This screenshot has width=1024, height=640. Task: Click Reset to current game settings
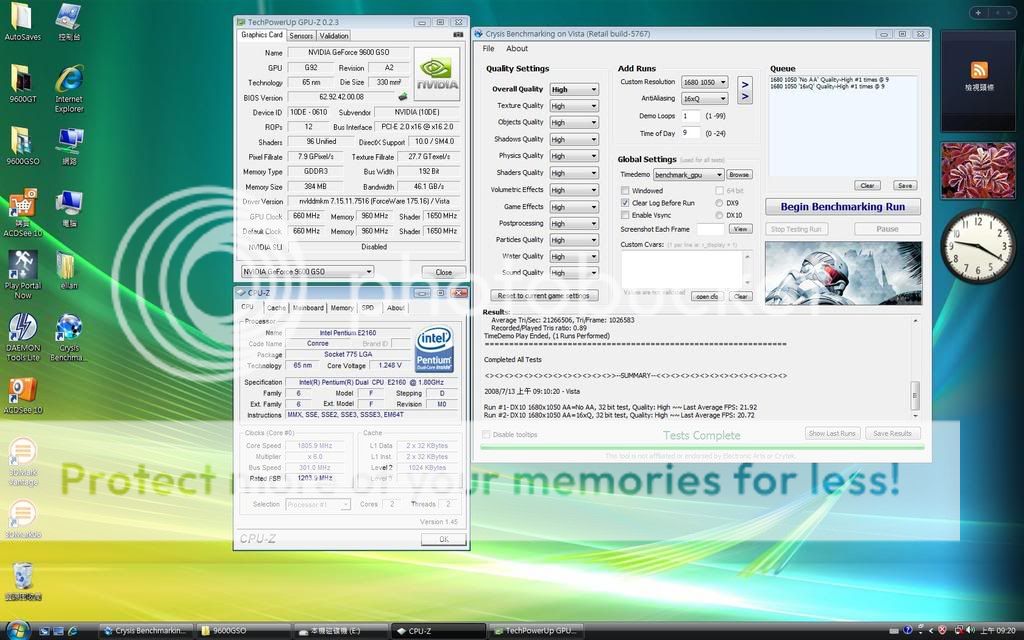(x=546, y=296)
